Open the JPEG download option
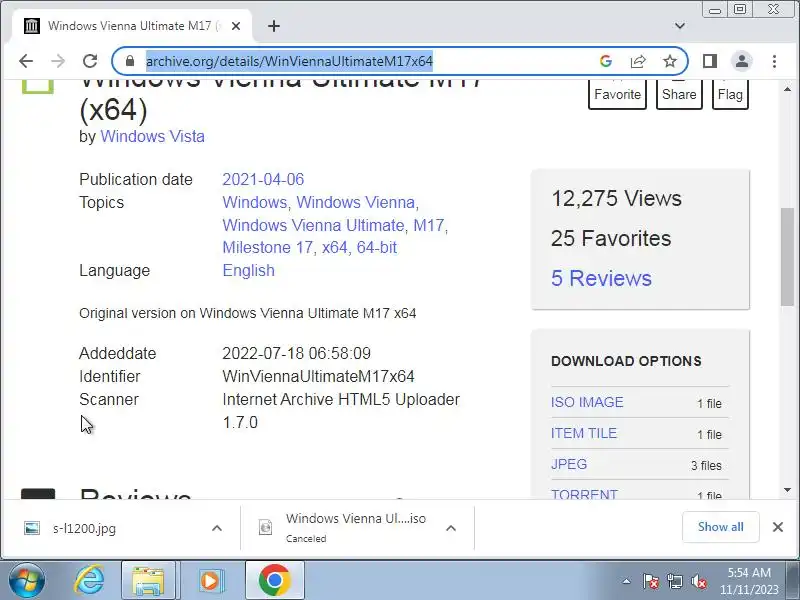The width and height of the screenshot is (800, 600). point(569,464)
